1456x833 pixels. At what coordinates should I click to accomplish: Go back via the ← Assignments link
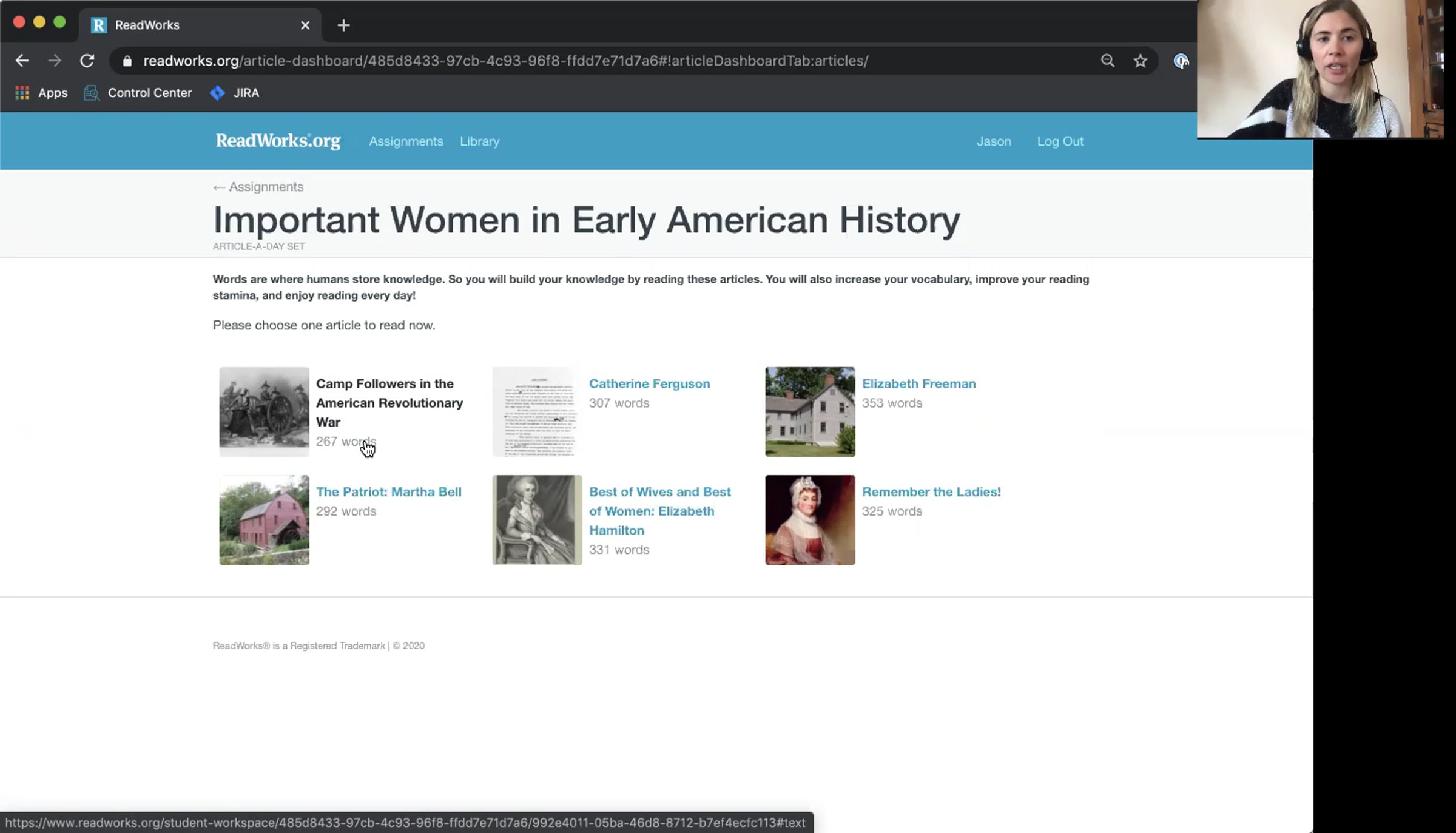click(x=258, y=187)
